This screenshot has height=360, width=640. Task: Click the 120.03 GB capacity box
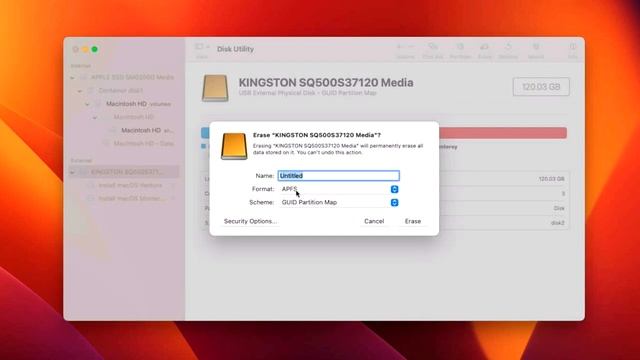541,87
